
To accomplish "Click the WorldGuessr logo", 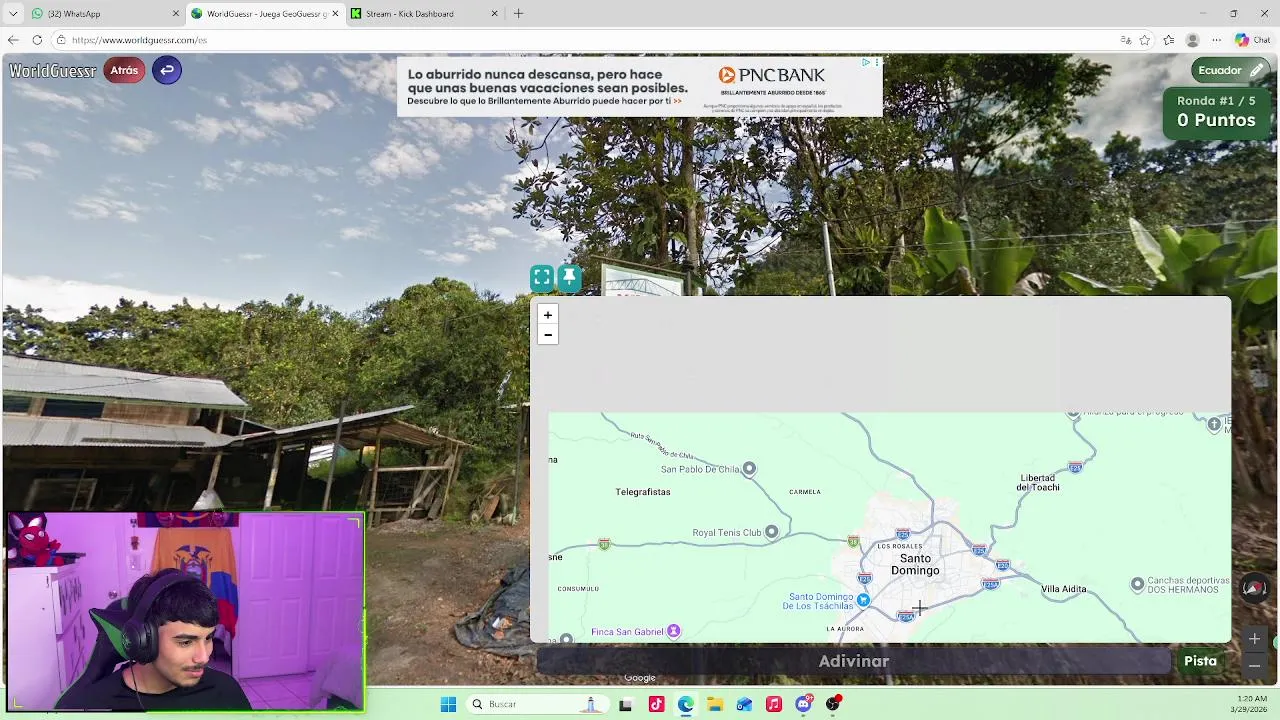I will click(x=53, y=70).
